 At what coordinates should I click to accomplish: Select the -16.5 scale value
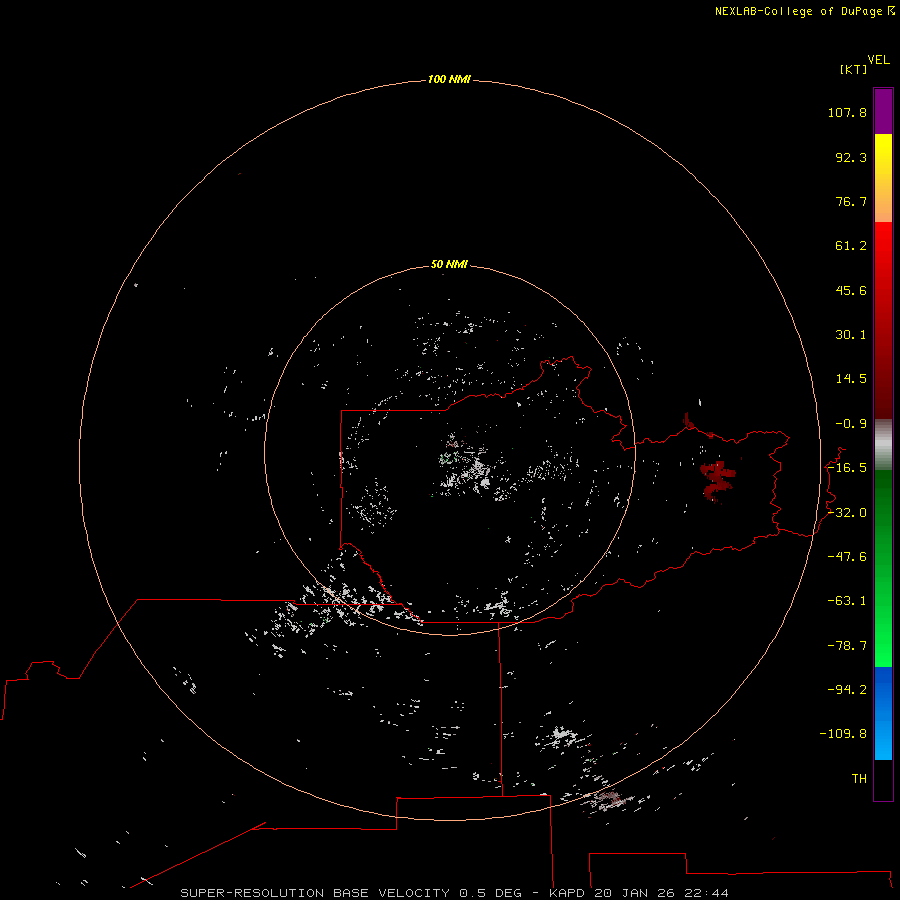847,468
